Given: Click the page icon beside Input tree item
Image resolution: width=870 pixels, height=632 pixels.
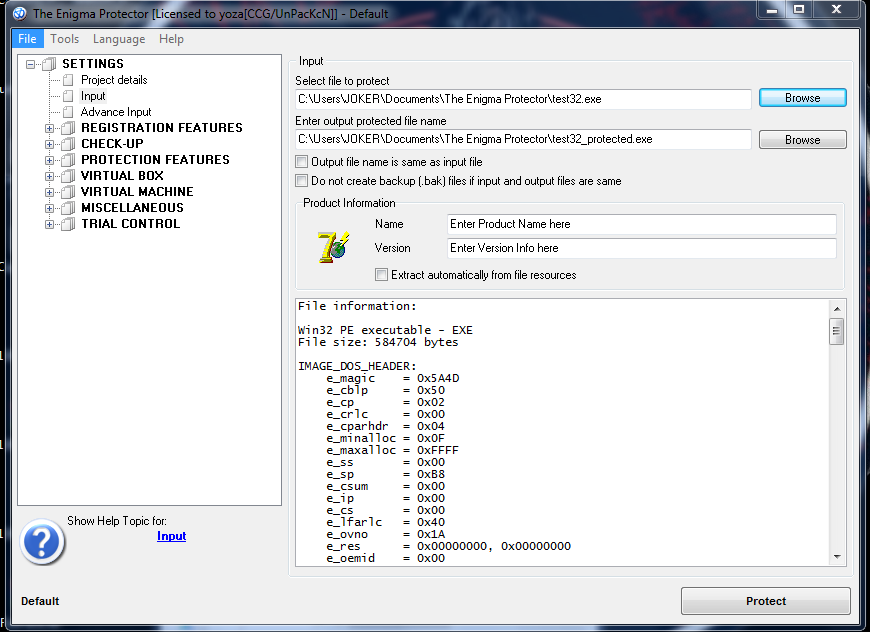Looking at the screenshot, I should pyautogui.click(x=68, y=97).
